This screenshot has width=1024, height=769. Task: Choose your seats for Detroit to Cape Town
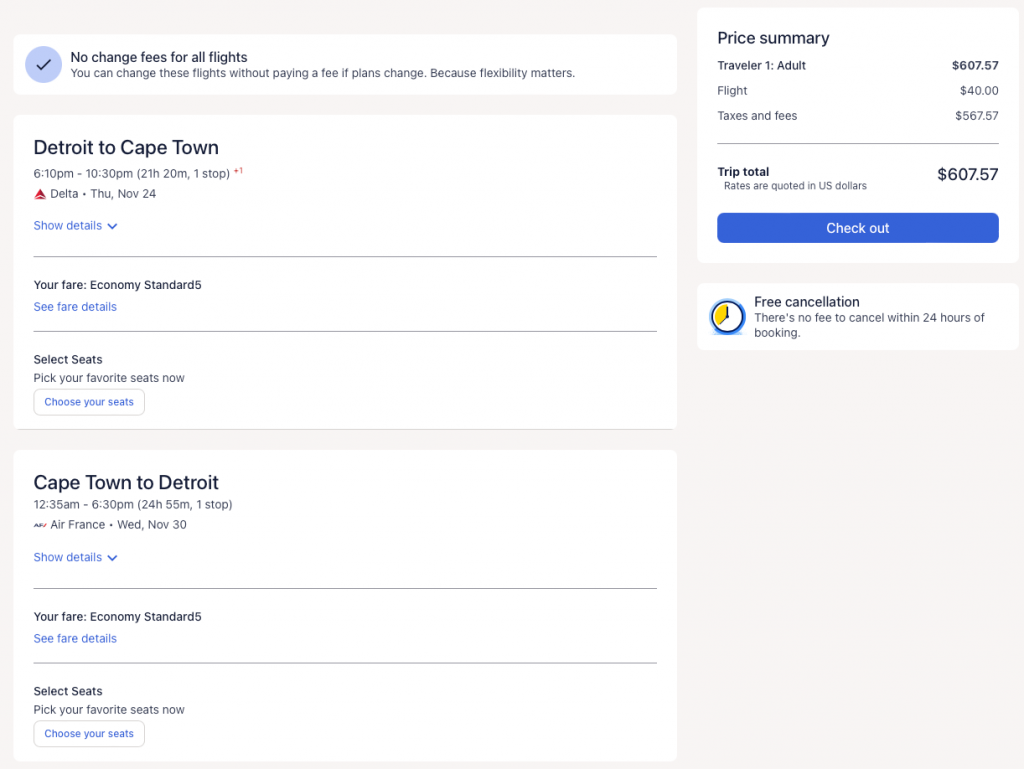(89, 402)
